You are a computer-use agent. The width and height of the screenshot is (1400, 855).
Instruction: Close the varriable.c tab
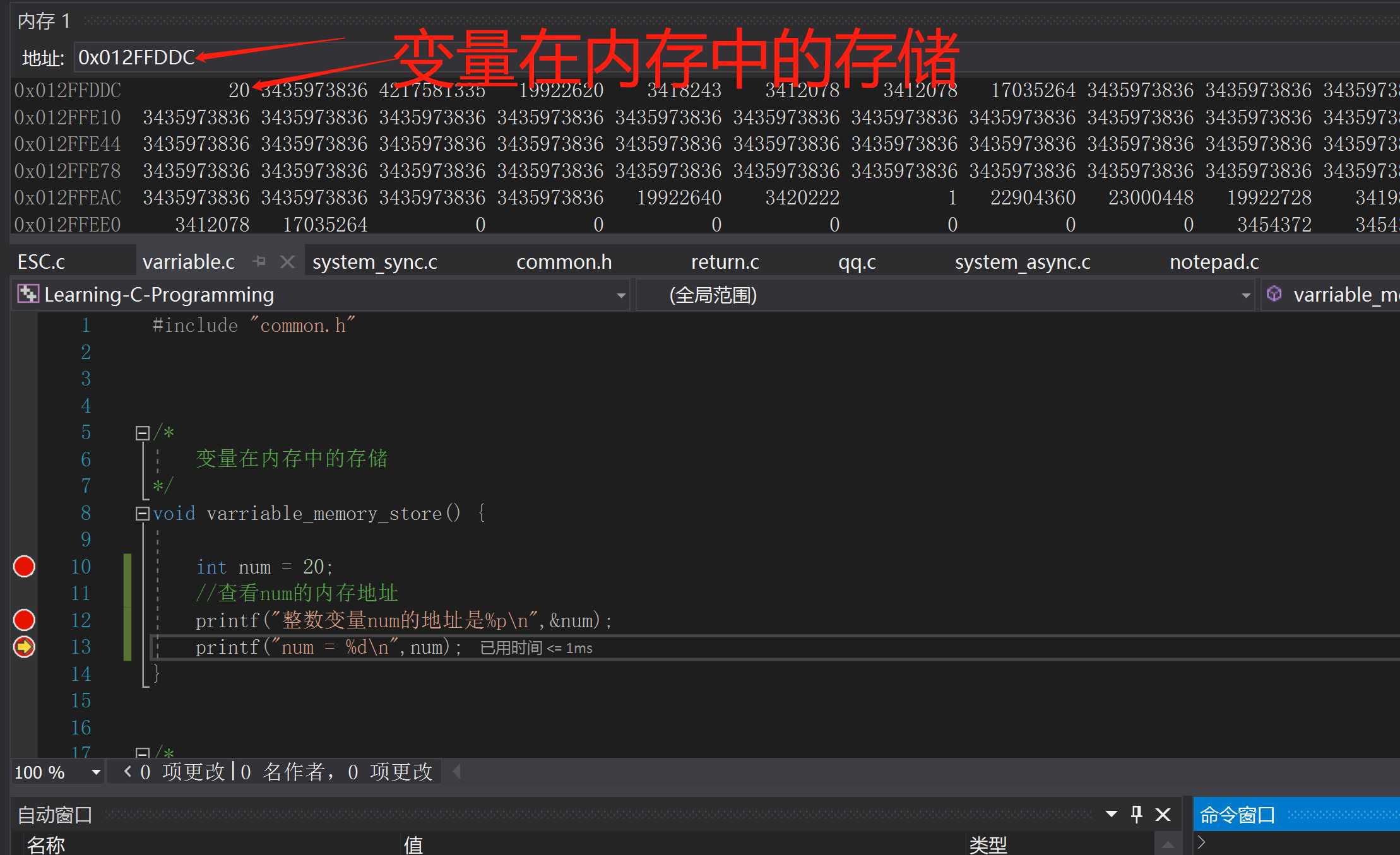[x=287, y=261]
